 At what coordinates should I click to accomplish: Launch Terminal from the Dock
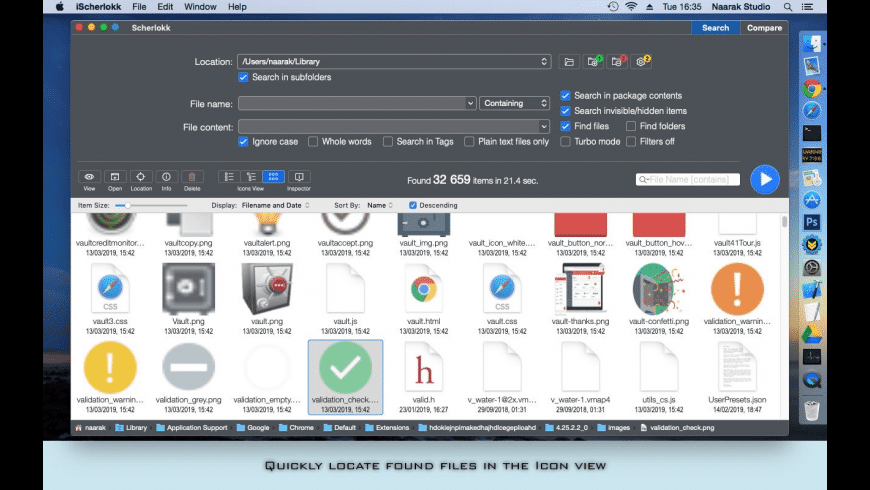[x=811, y=133]
